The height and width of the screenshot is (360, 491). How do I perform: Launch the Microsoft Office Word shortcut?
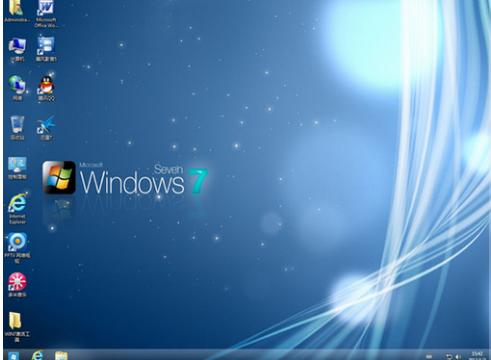(x=46, y=13)
